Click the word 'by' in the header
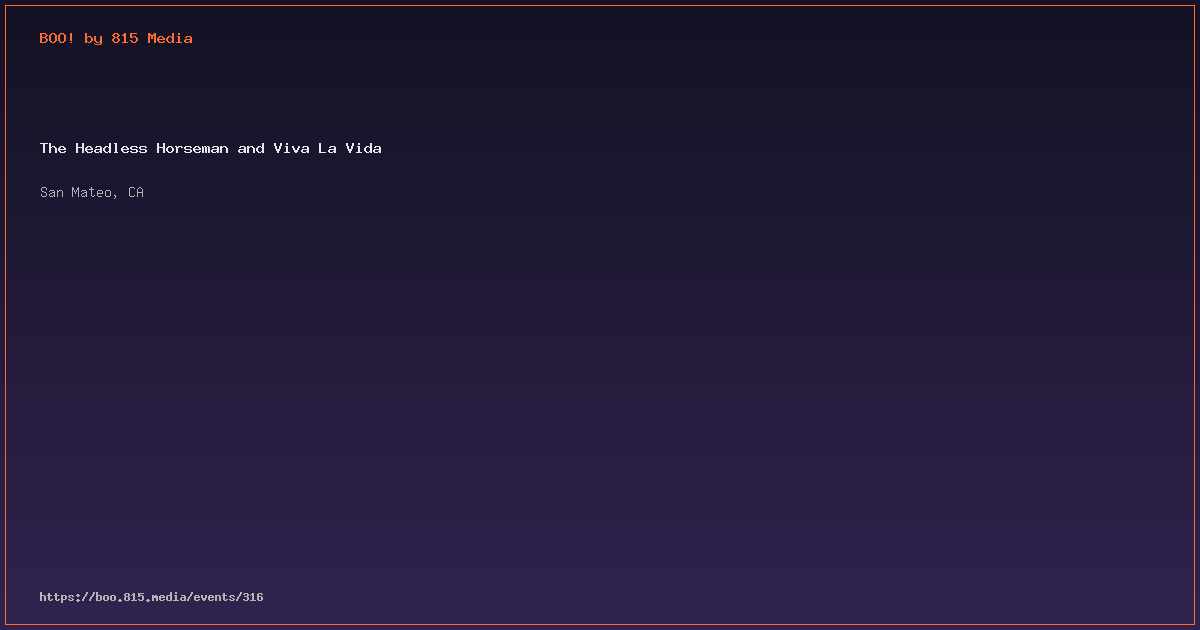The image size is (1200, 630). pyautogui.click(x=93, y=38)
